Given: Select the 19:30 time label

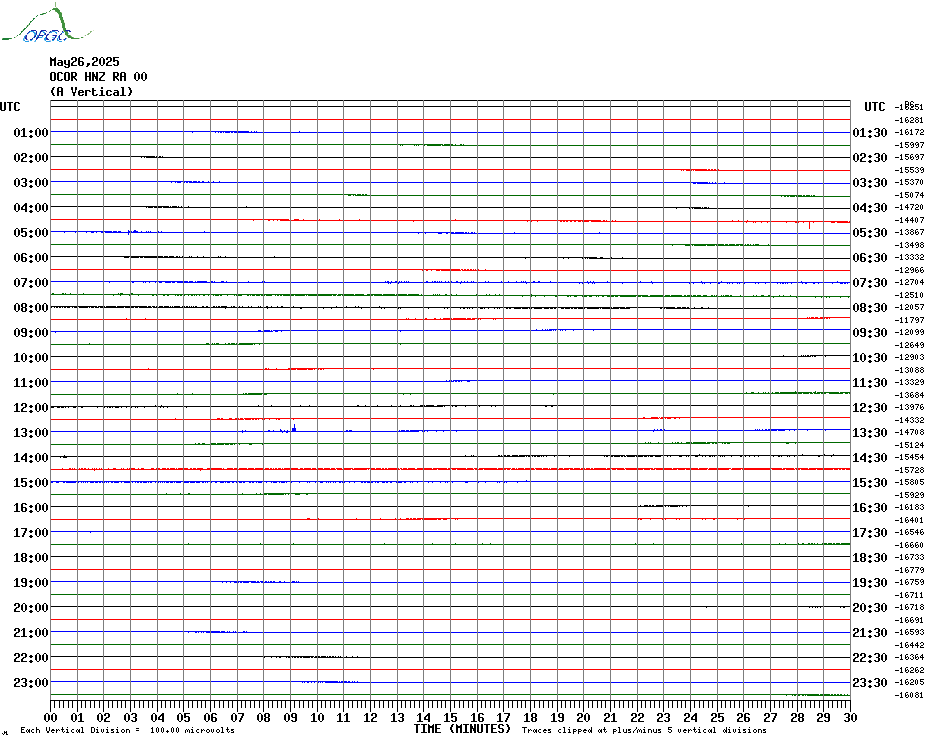Looking at the screenshot, I should [x=870, y=583].
